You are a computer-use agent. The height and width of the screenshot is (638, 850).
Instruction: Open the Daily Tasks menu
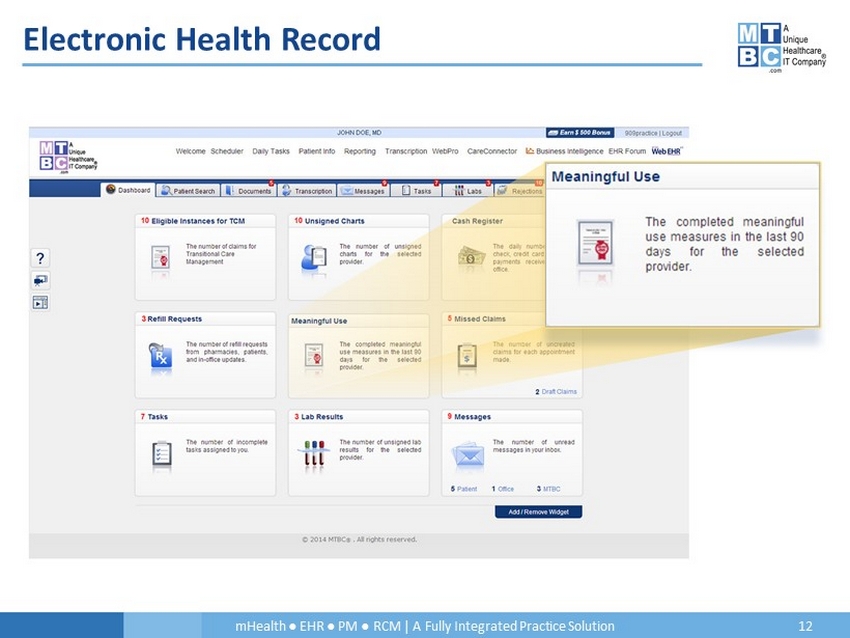(x=271, y=151)
